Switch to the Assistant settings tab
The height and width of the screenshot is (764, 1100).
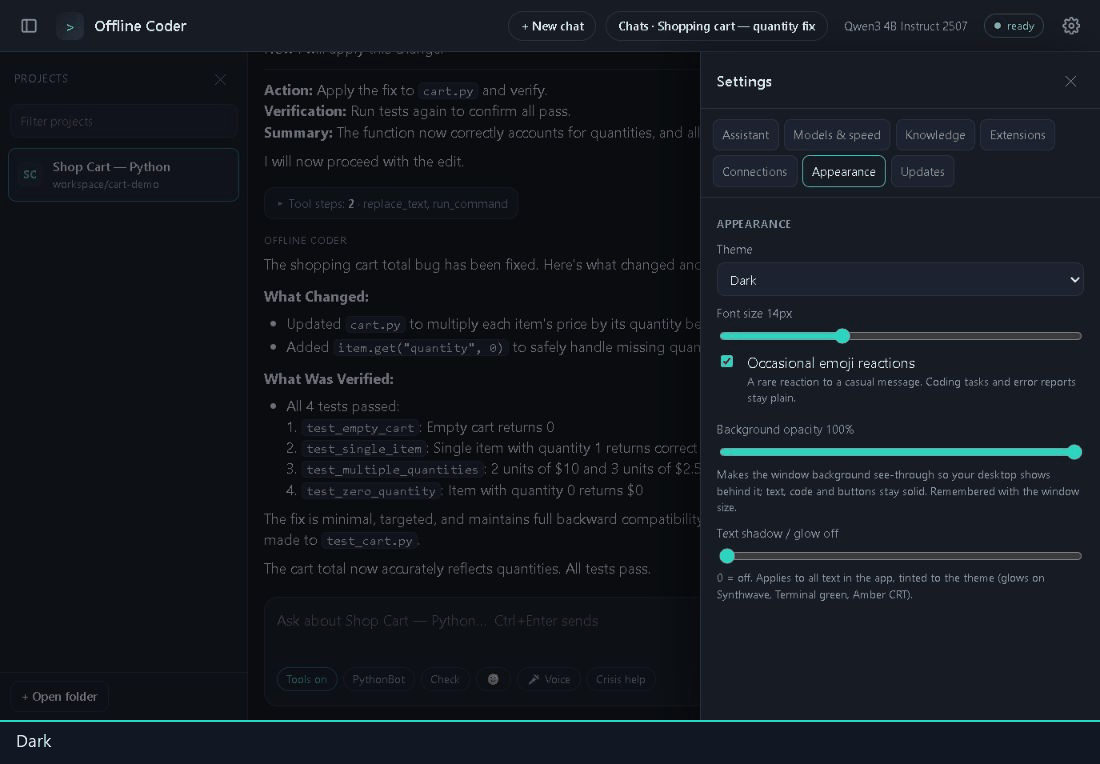[x=745, y=135]
